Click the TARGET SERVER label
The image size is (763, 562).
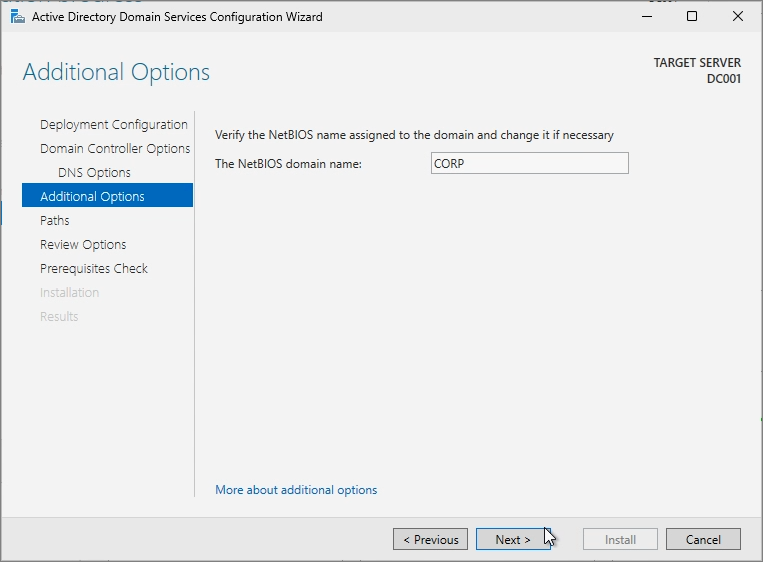click(697, 63)
